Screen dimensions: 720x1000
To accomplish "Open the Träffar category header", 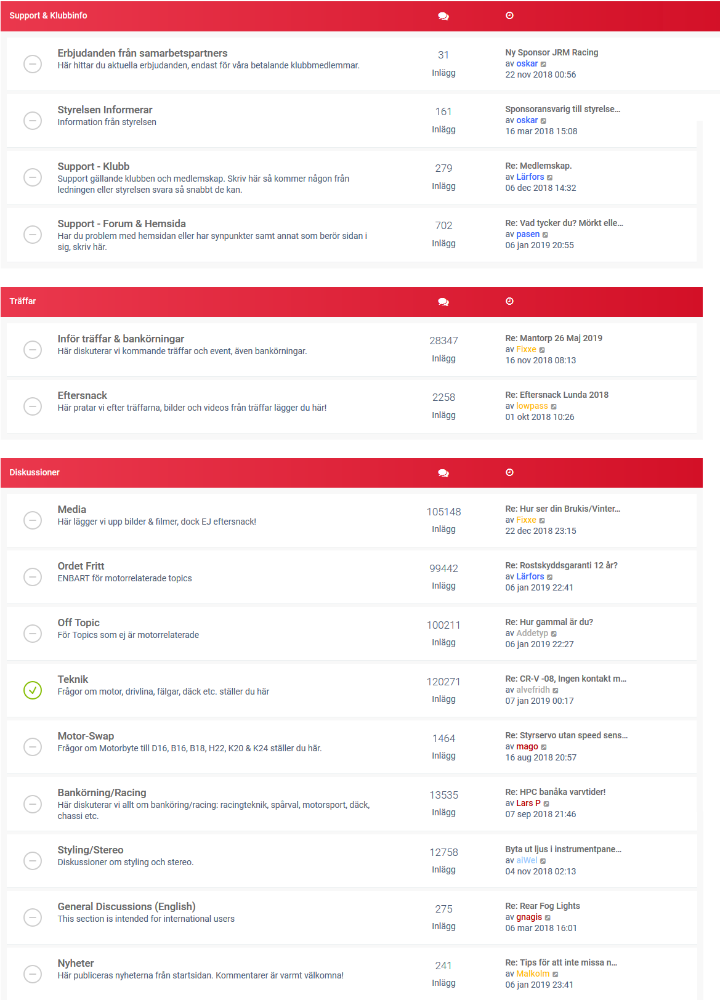I will click(x=23, y=301).
